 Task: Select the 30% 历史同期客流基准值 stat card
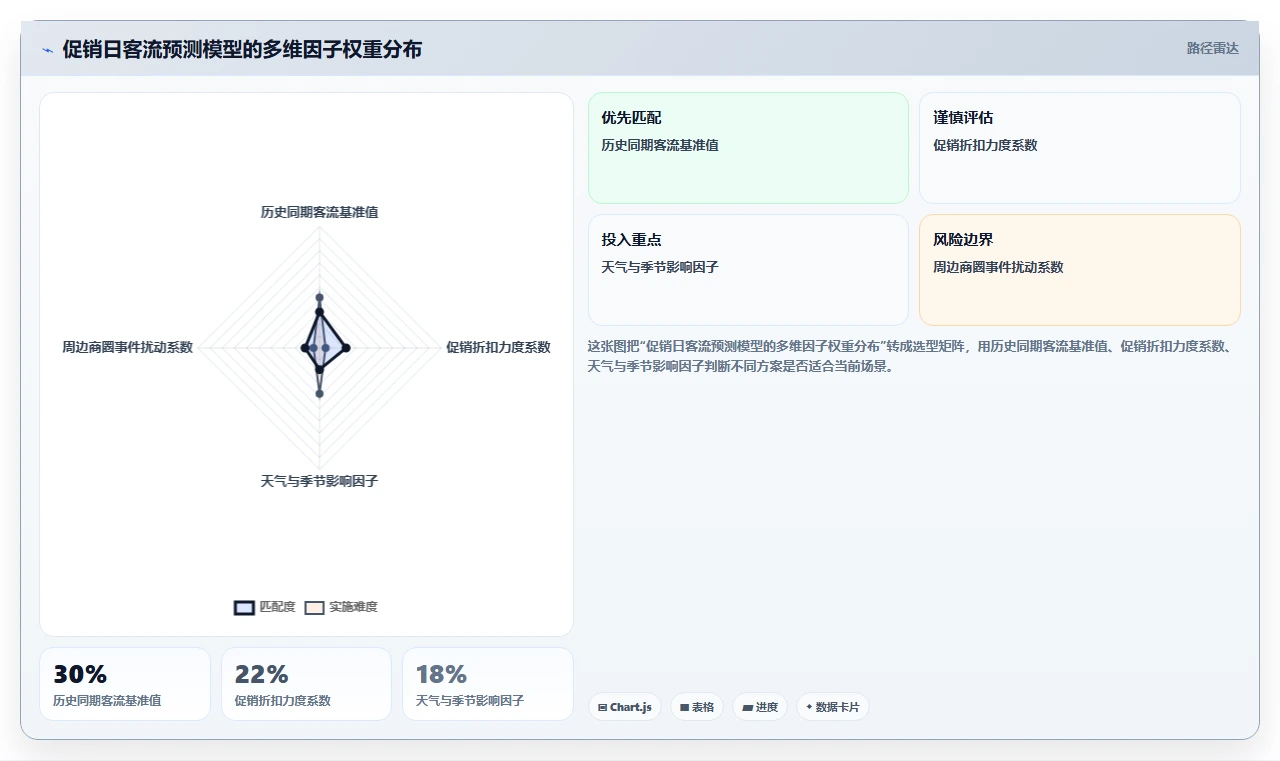click(x=125, y=684)
